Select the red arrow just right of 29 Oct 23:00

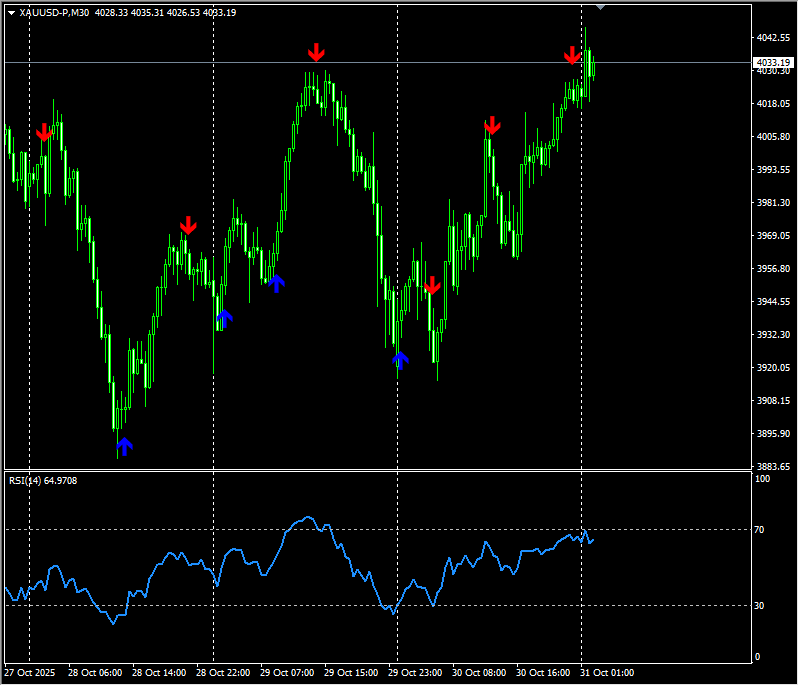coord(432,286)
